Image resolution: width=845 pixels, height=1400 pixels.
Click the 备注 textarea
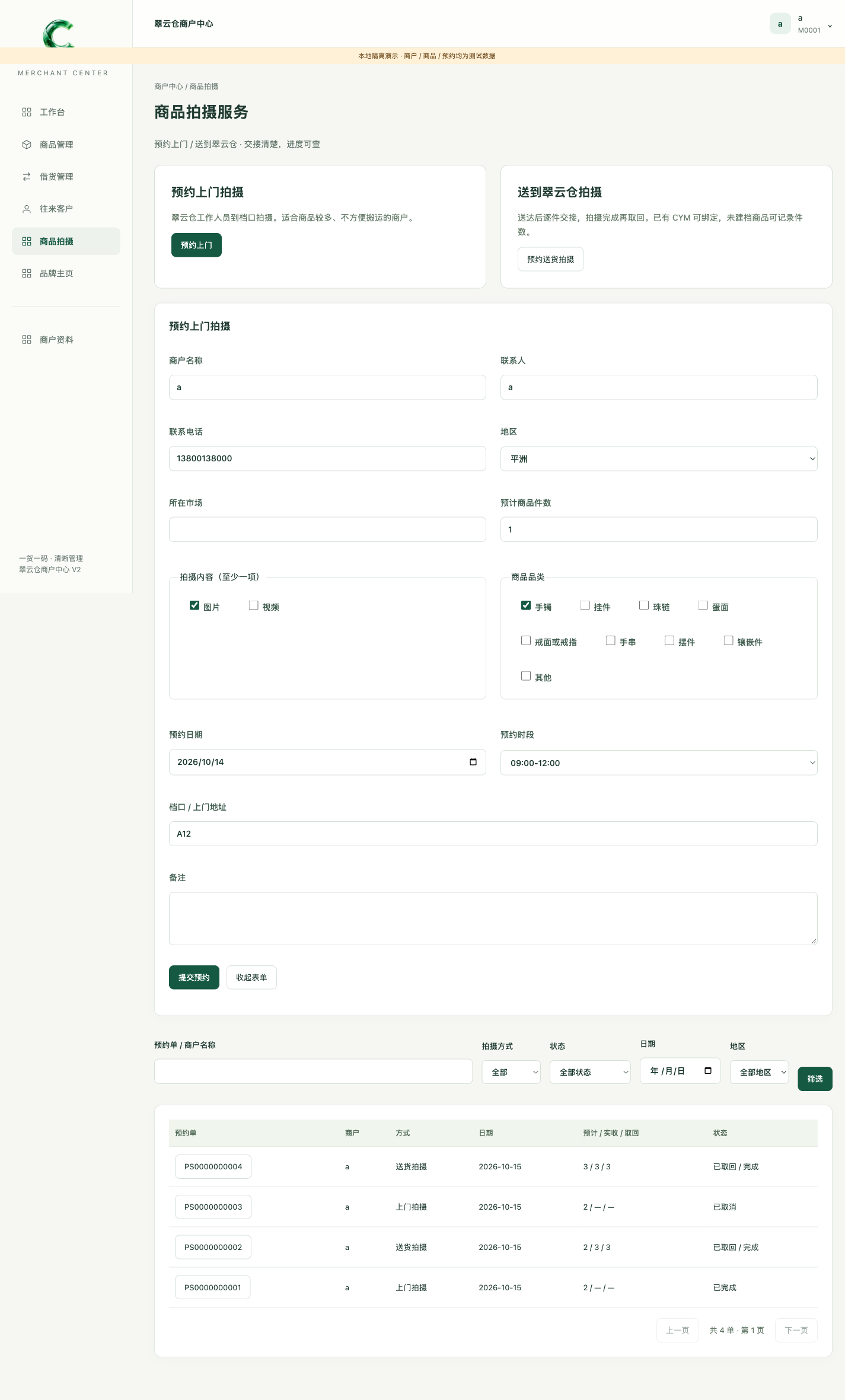tap(493, 919)
